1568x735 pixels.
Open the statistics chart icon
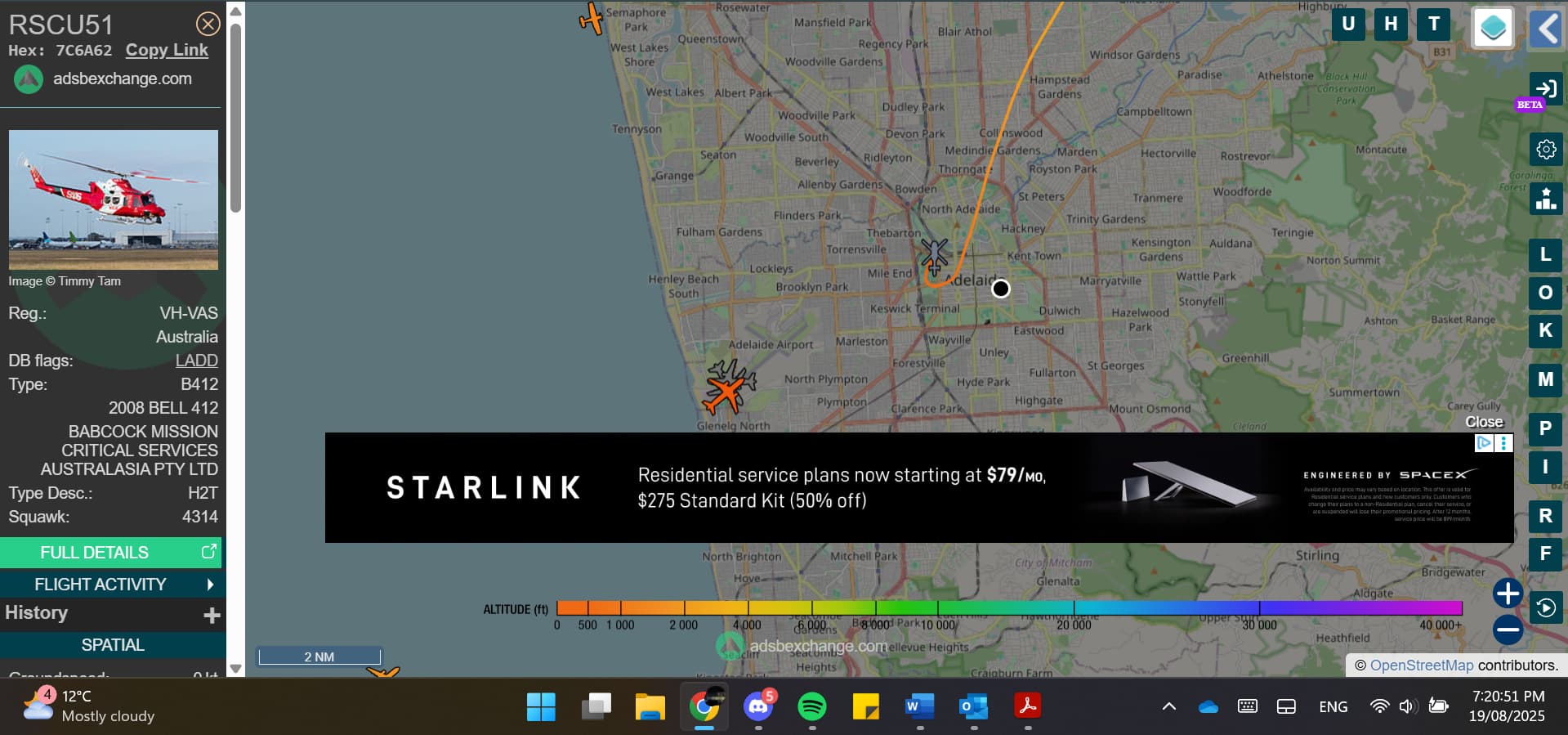[1545, 199]
